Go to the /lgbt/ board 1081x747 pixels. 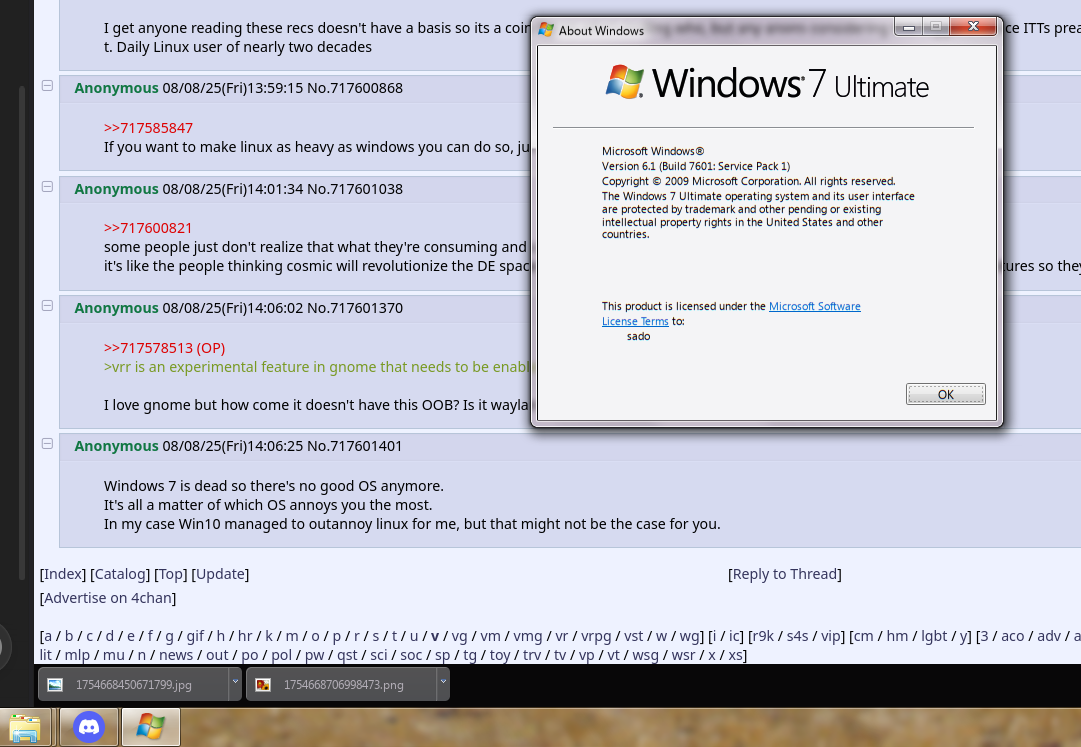click(933, 636)
